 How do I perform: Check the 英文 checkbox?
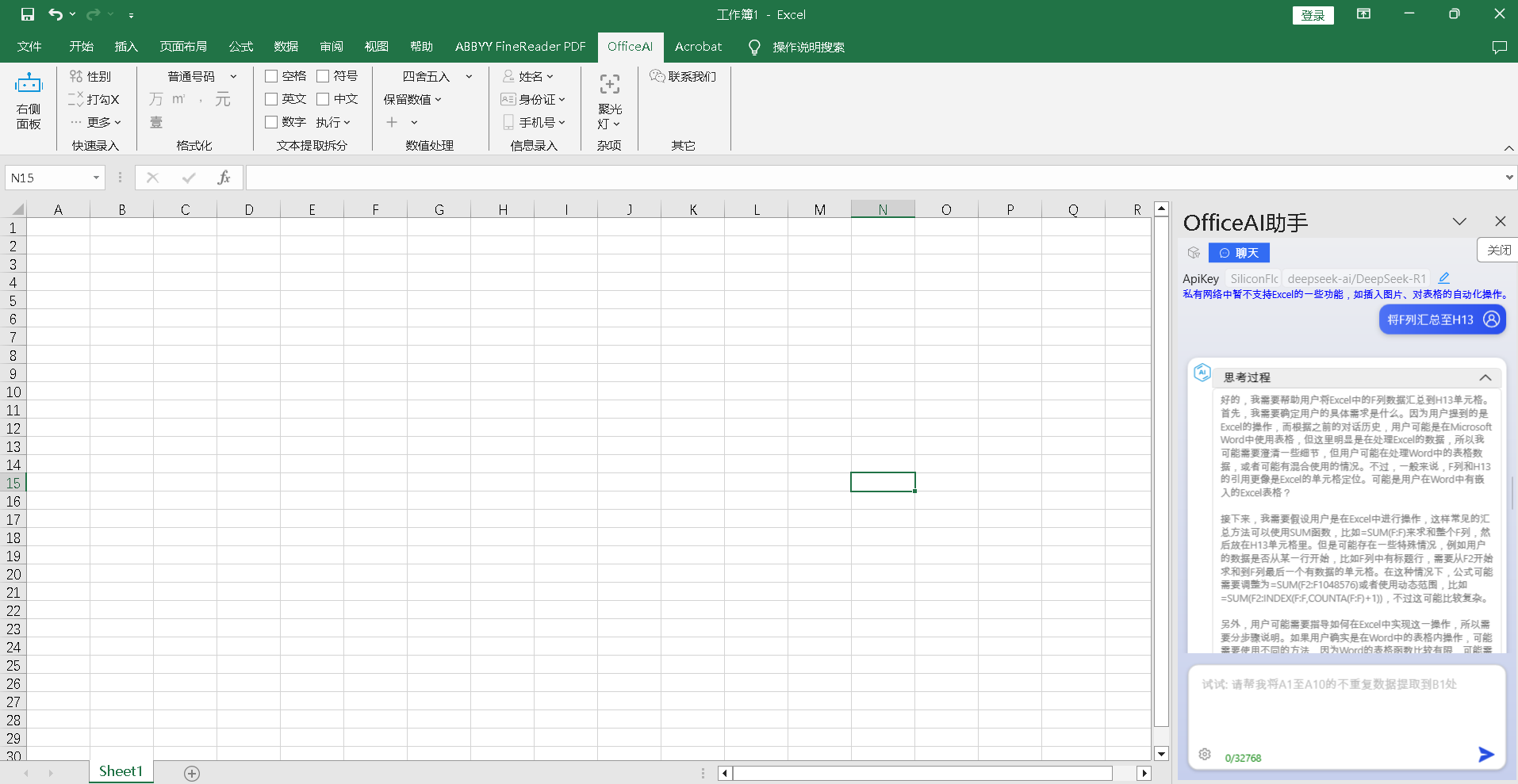(271, 99)
